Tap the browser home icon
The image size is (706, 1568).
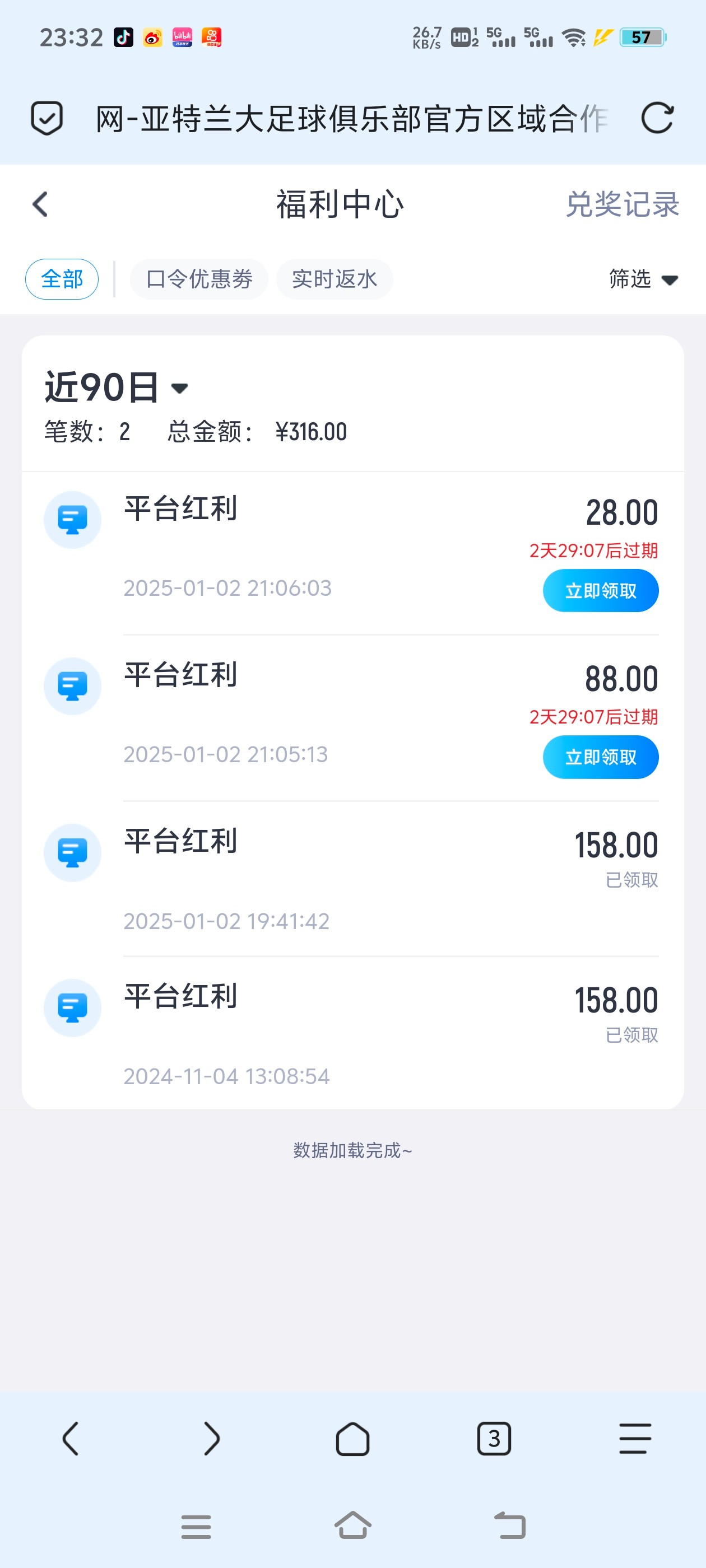click(x=352, y=1439)
